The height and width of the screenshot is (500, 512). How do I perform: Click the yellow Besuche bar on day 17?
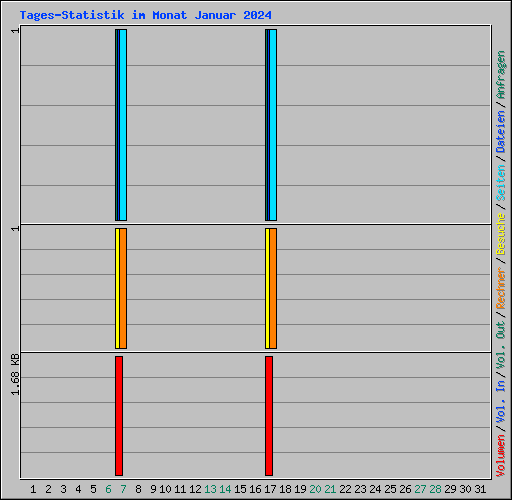[x=267, y=289]
